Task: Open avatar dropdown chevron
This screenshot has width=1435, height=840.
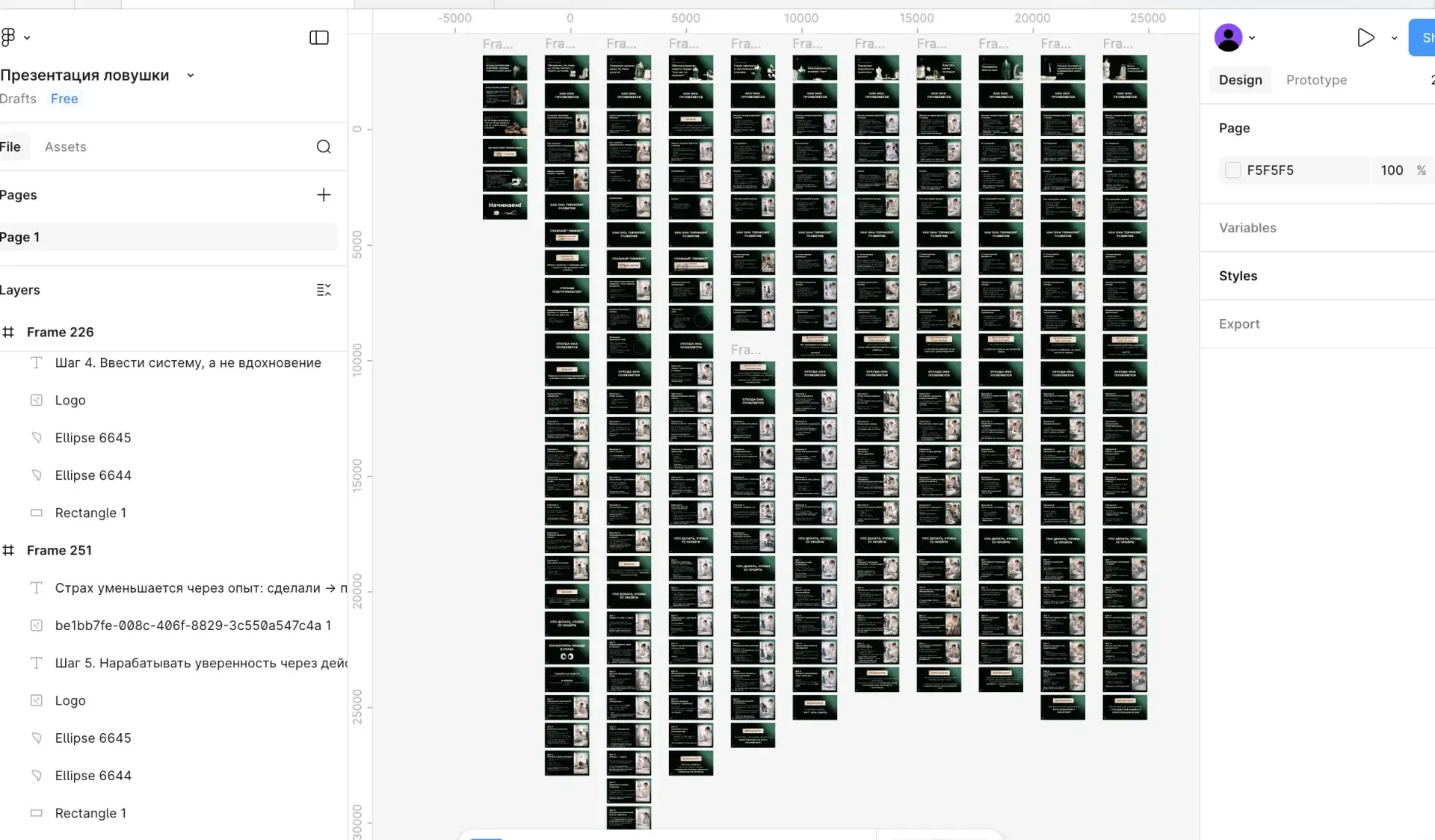Action: tap(1252, 37)
